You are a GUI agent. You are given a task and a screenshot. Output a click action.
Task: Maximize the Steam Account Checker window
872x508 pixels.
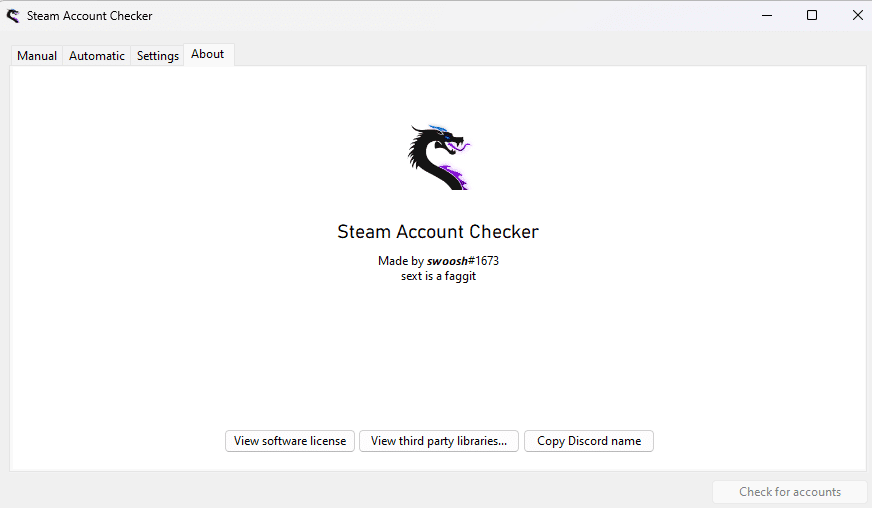(812, 16)
